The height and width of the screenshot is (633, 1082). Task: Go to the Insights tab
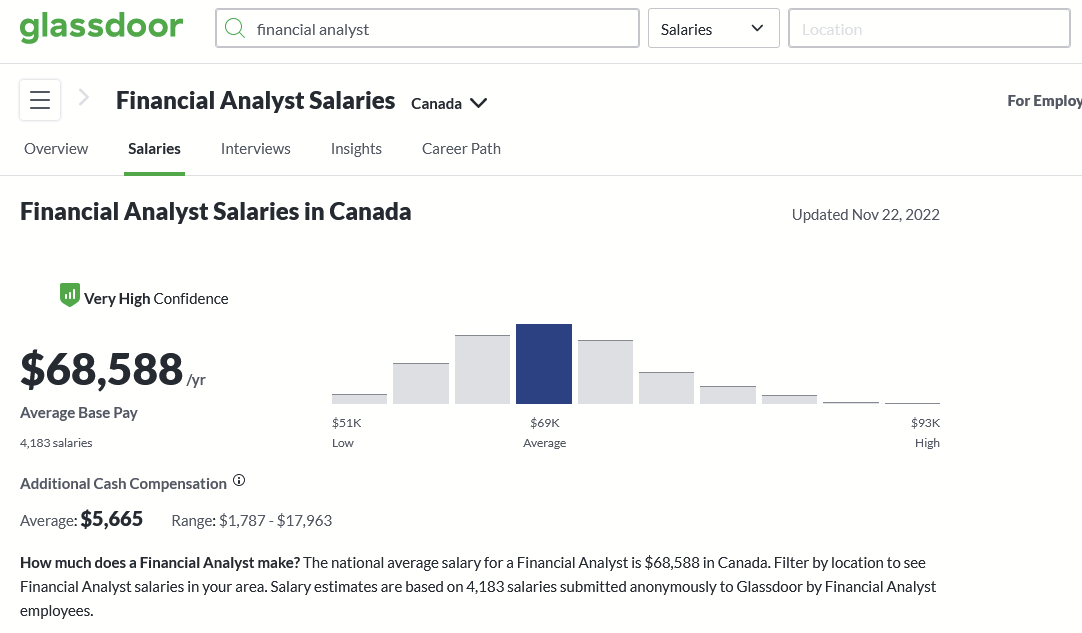pyautogui.click(x=356, y=149)
